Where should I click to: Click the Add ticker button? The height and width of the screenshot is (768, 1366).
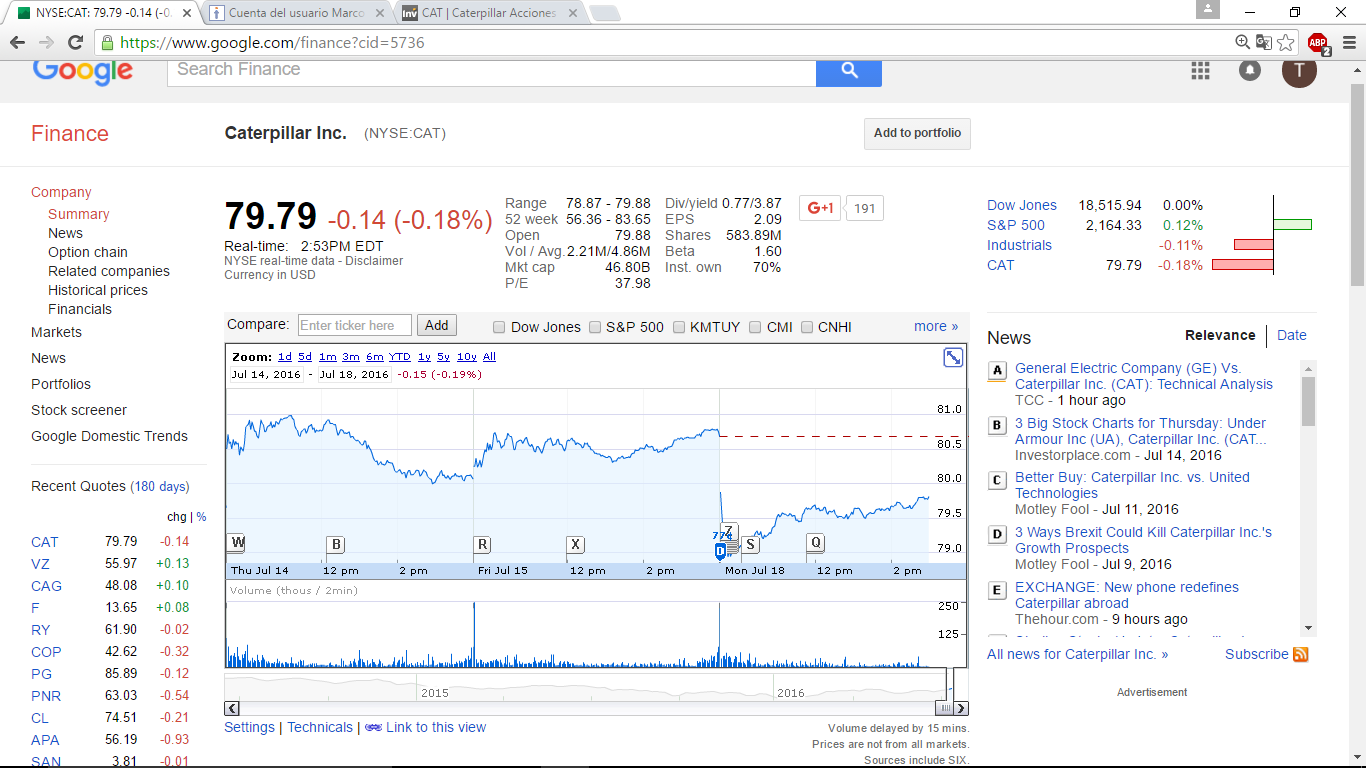coord(437,325)
